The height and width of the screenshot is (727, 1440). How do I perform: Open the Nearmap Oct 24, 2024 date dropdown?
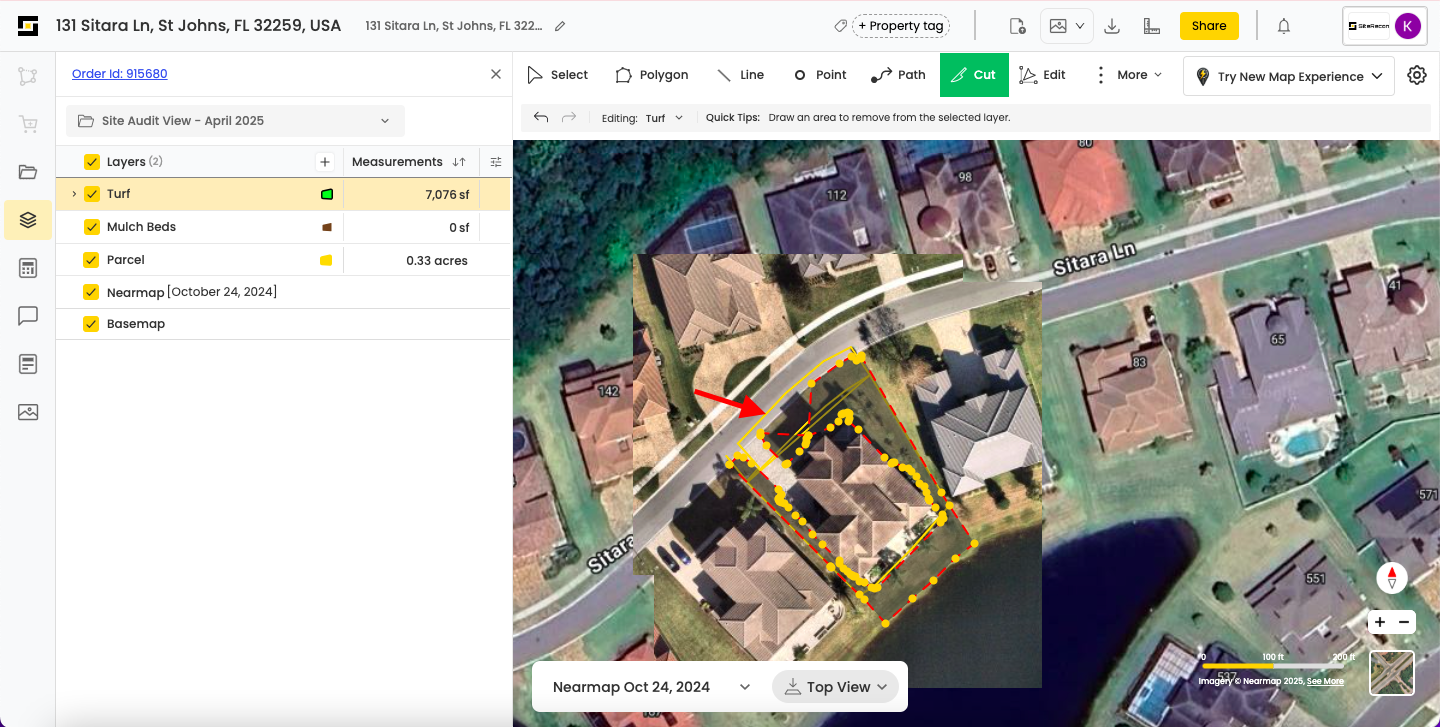coord(651,687)
